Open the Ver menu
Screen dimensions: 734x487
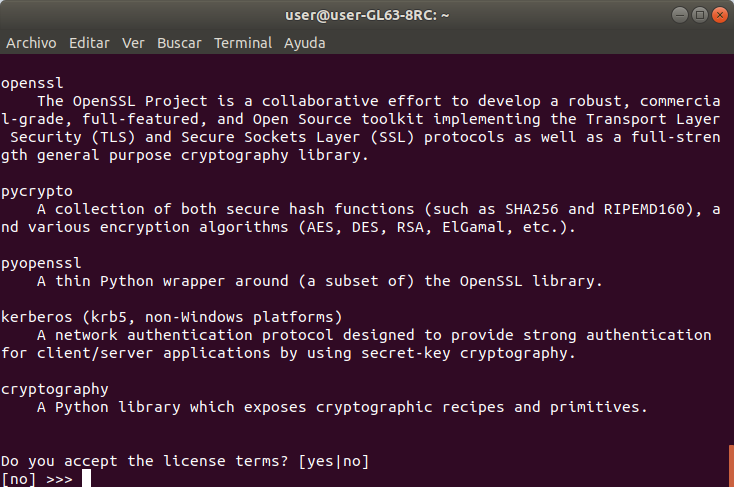point(133,43)
